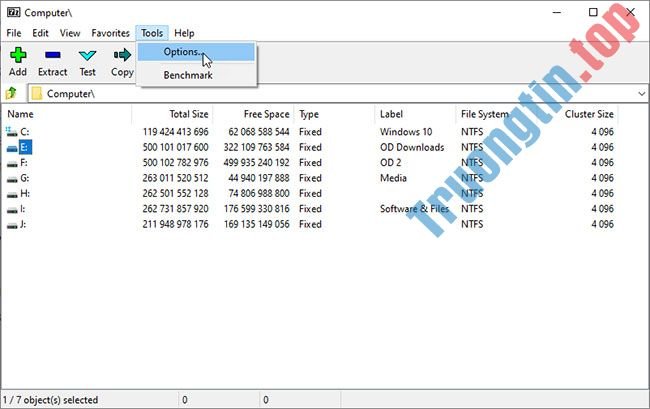Click the Copy toolbar icon
Viewport: 650px width, 409px height.
[122, 55]
